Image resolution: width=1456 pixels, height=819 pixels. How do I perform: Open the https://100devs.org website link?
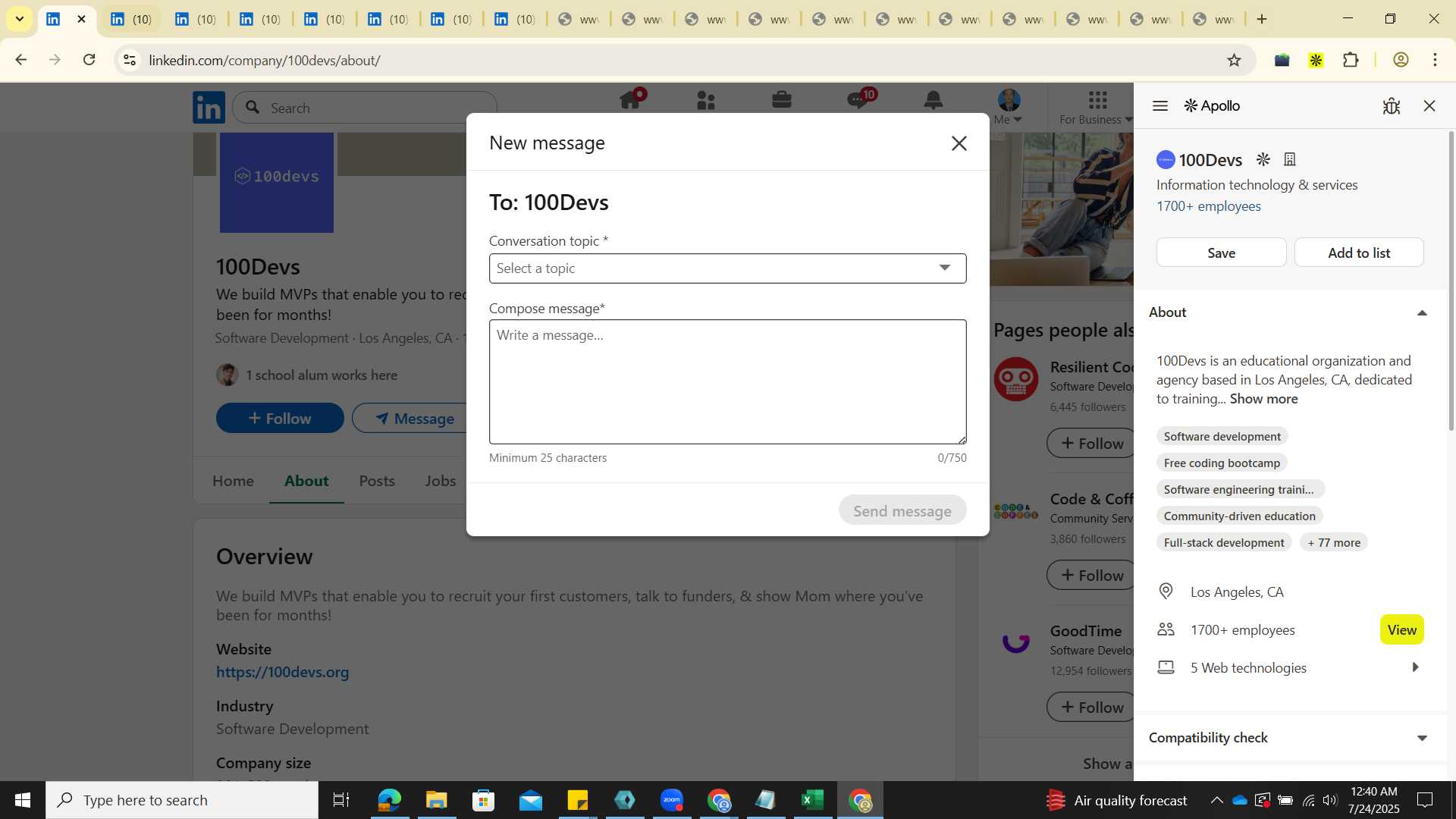click(x=282, y=672)
